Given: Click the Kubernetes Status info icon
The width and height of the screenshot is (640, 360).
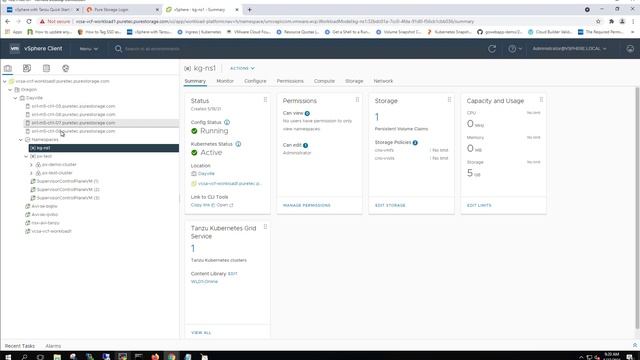Looking at the screenshot, I should click(x=238, y=144).
